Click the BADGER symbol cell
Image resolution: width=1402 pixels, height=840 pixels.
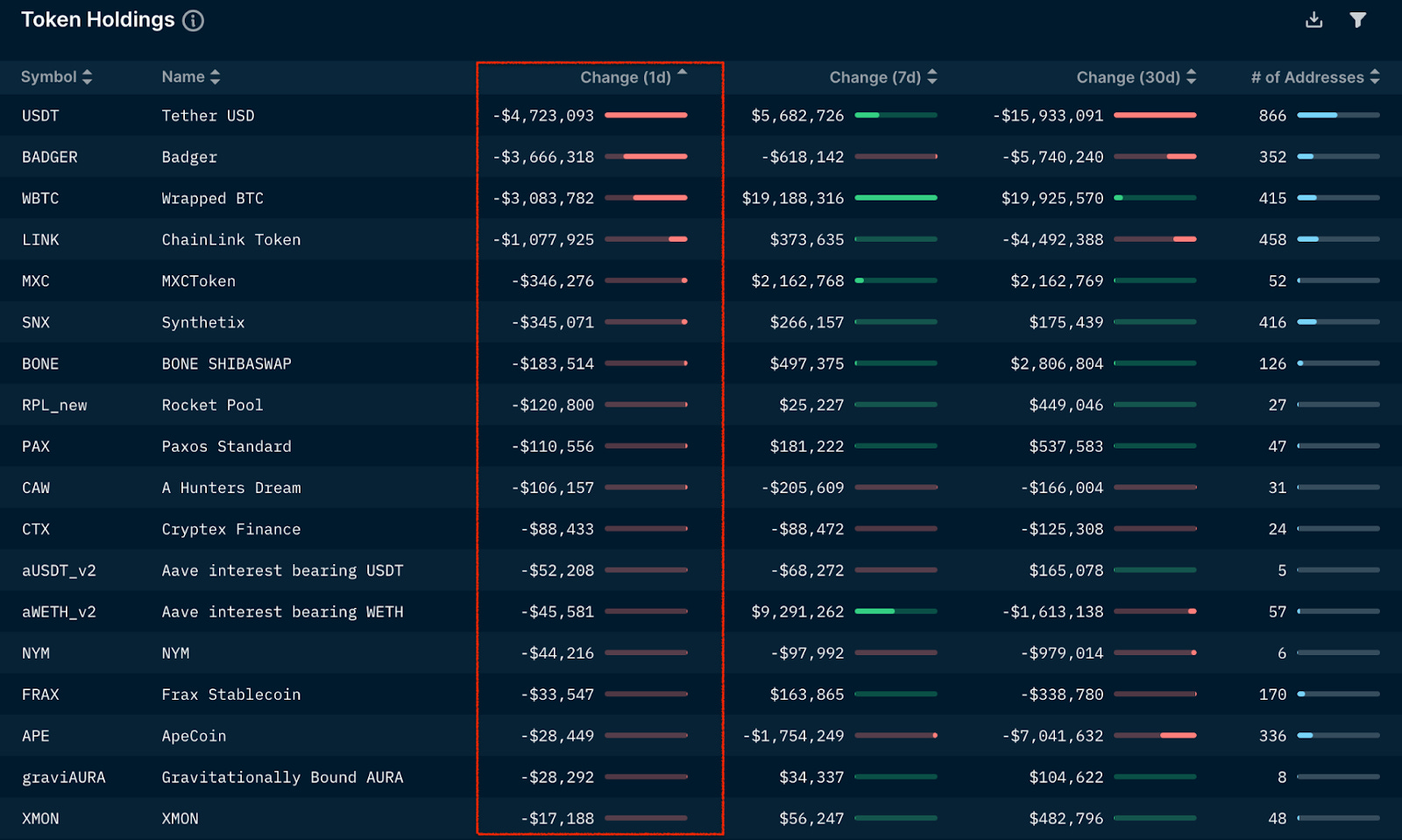(x=50, y=157)
